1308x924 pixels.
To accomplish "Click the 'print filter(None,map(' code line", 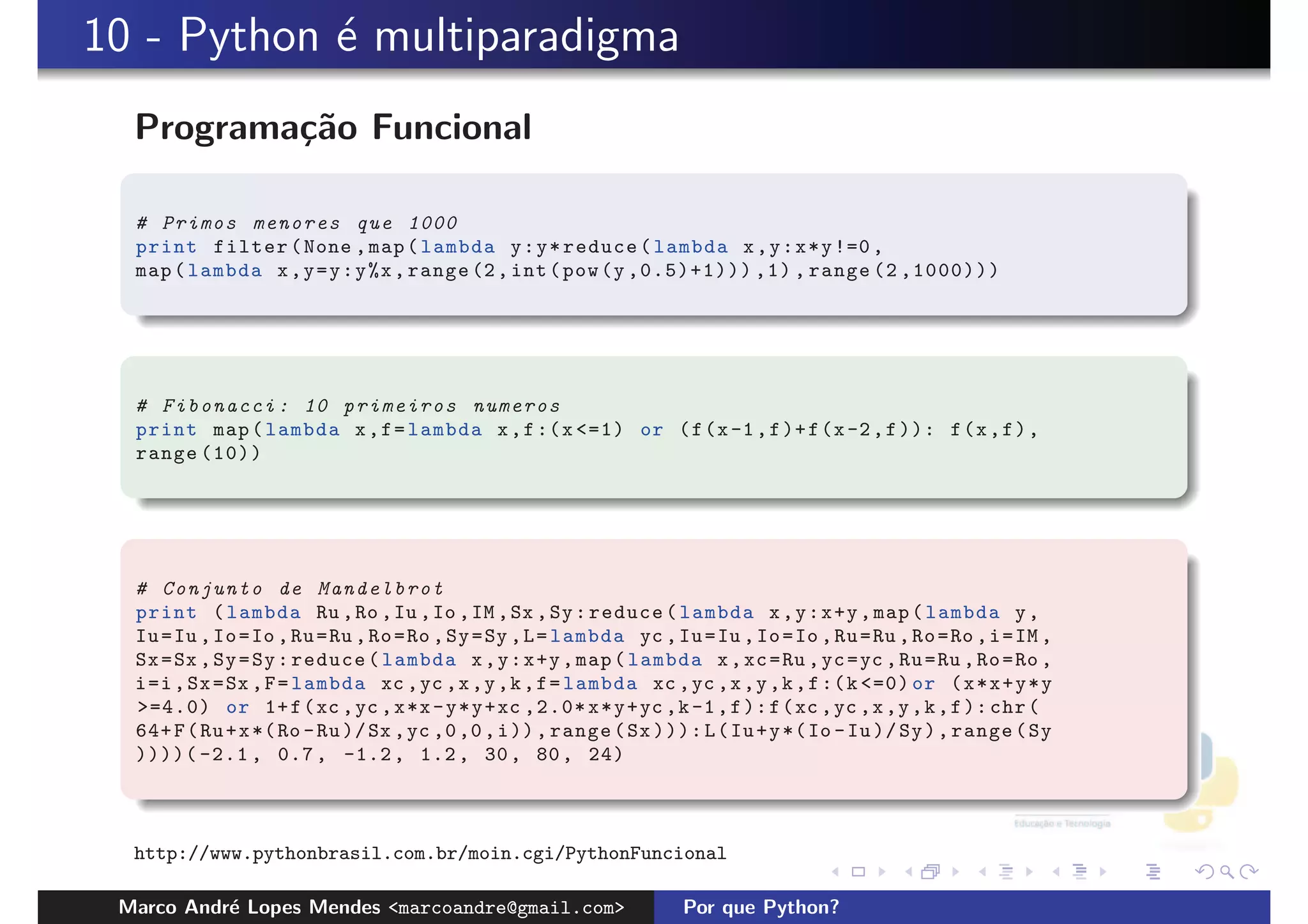I will [509, 247].
